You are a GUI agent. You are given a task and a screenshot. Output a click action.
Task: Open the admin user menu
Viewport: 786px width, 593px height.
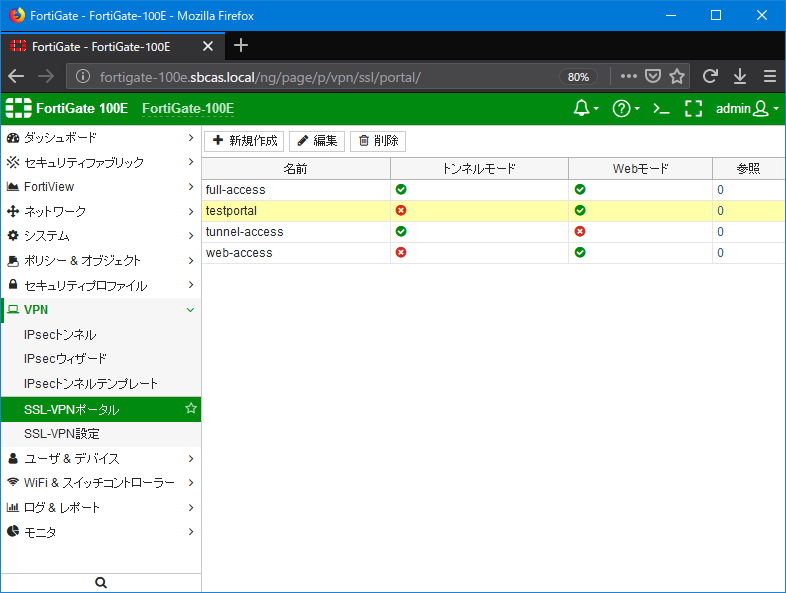[747, 108]
